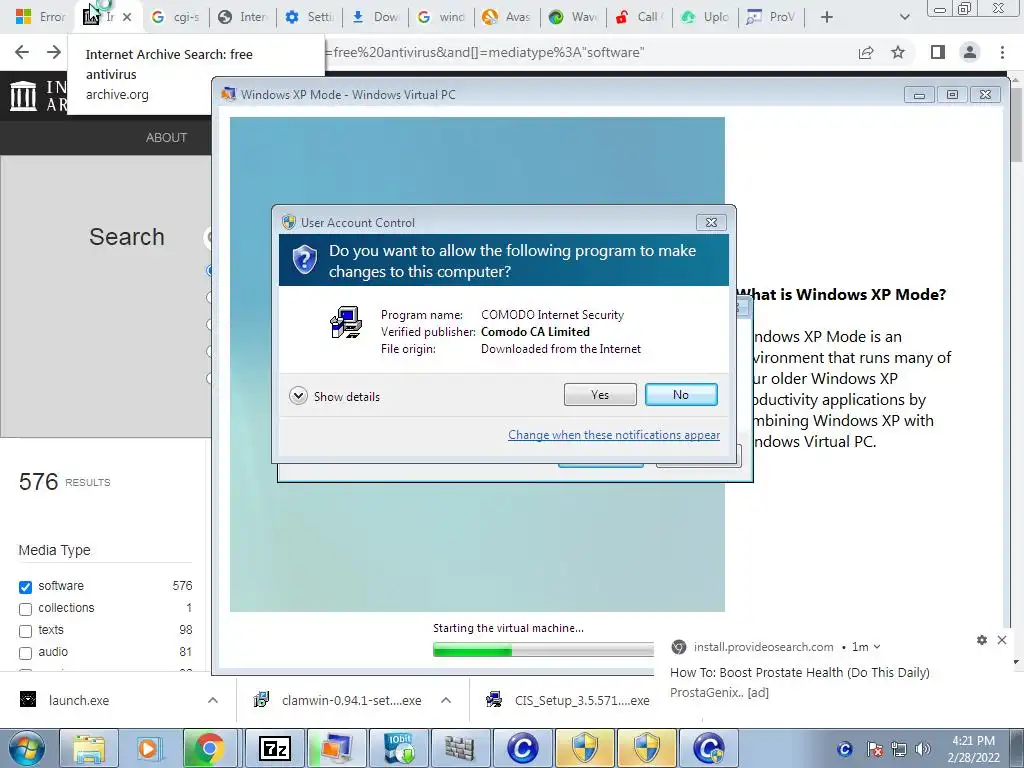Screen dimensions: 1024x768
Task: Open options arrow for clamwin download
Action: click(x=446, y=700)
